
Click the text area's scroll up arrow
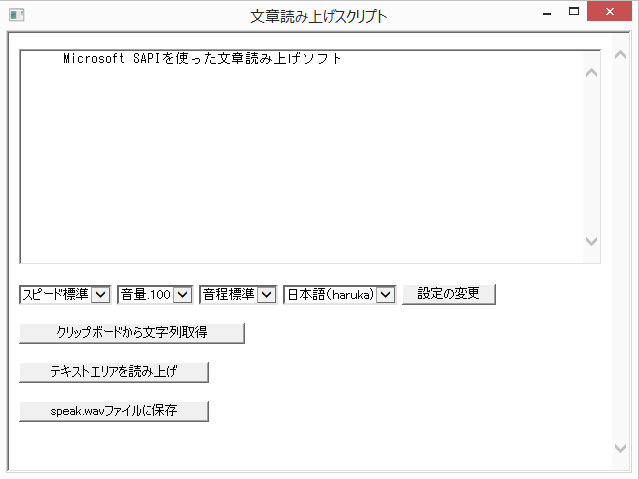pyautogui.click(x=590, y=72)
